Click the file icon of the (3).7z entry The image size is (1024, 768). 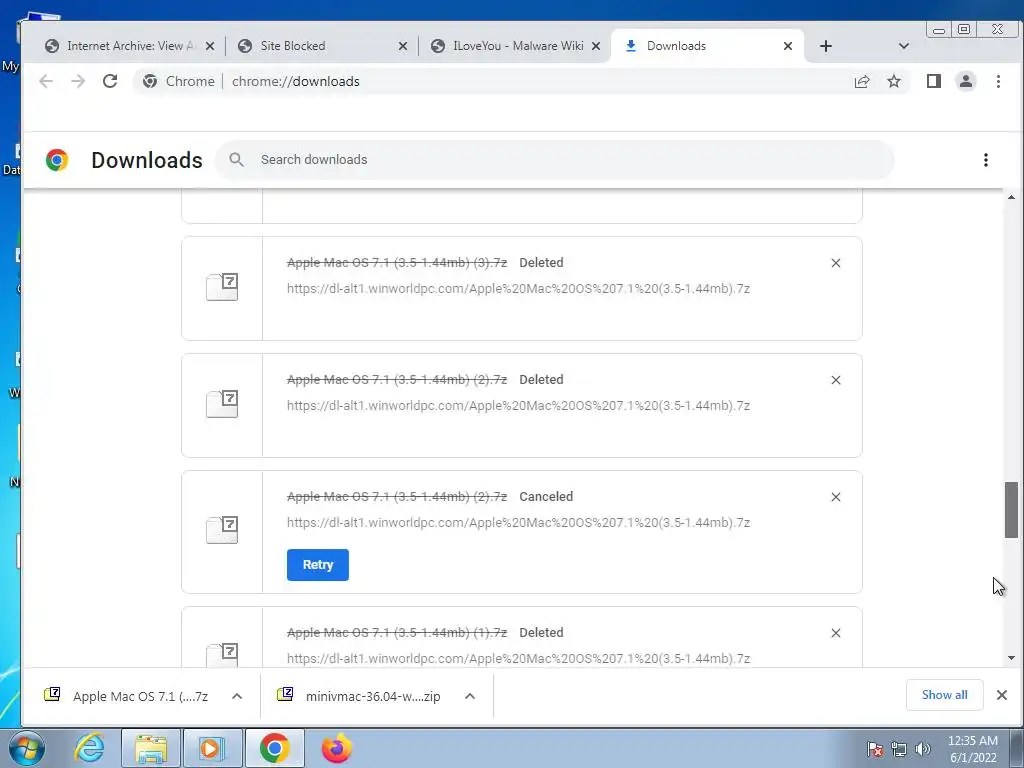tap(222, 287)
